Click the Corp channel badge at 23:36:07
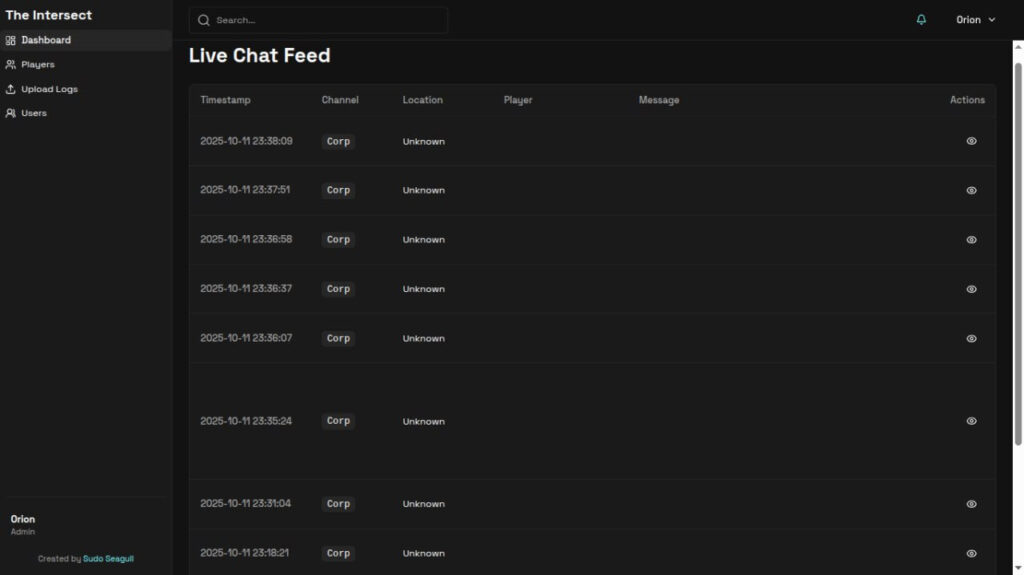Screen dimensions: 1024x575 click(338, 339)
